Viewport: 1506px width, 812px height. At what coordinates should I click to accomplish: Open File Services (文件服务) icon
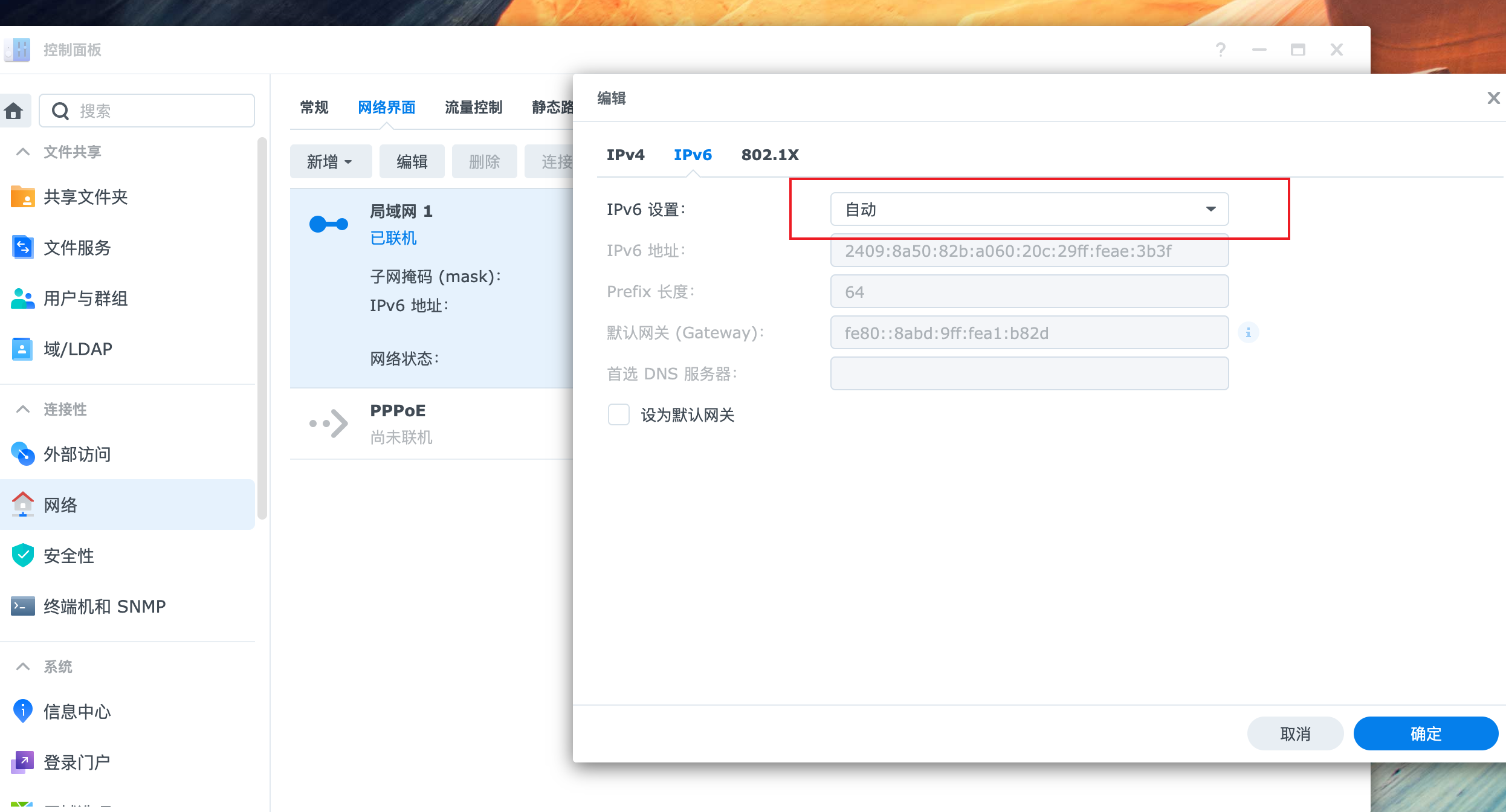(23, 248)
